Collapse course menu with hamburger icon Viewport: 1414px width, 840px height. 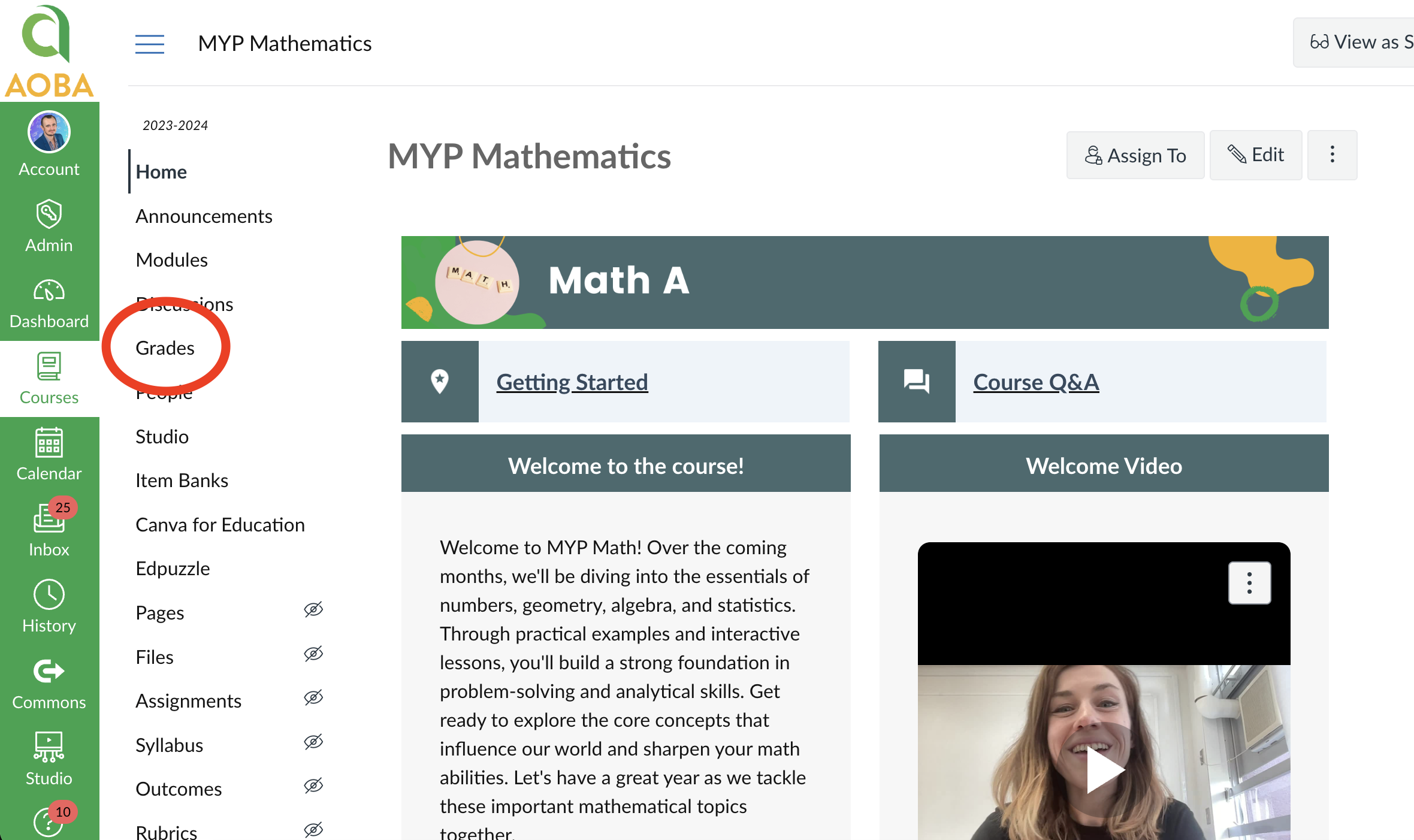pos(150,44)
